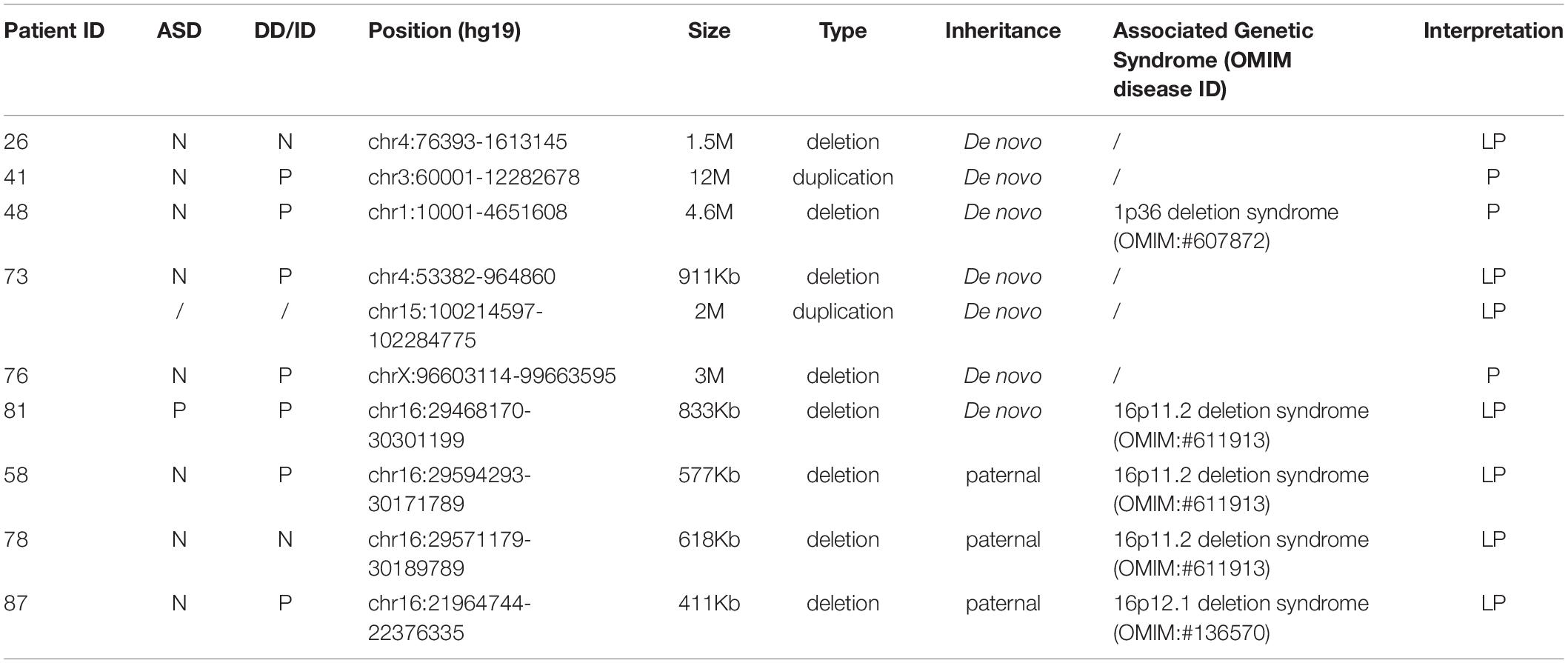Click the Patient ID column header
1568x663 pixels.
(x=54, y=31)
